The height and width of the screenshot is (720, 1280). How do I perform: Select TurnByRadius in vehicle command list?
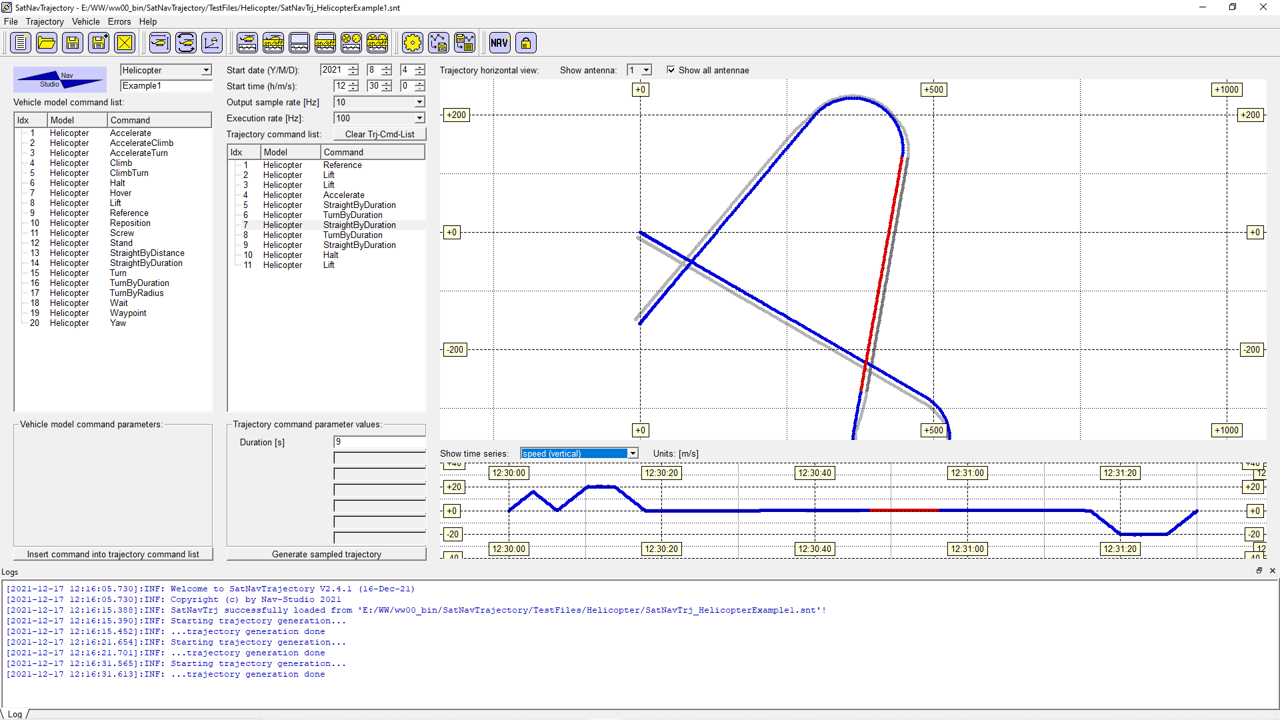click(x=139, y=293)
